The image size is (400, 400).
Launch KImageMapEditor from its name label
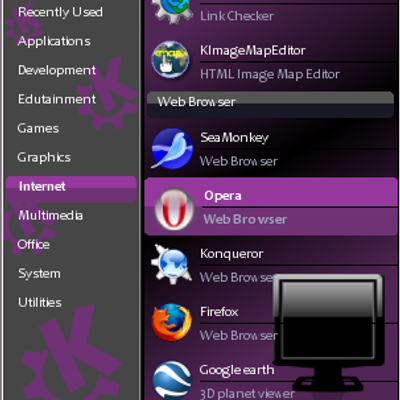pos(253,51)
